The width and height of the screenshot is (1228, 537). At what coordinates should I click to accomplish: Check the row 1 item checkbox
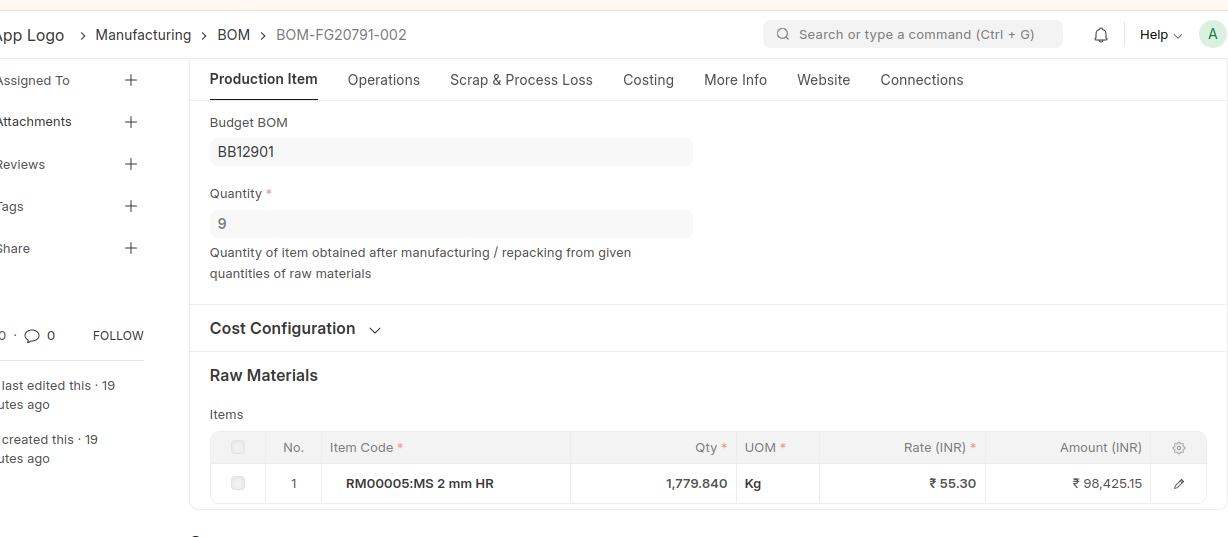(238, 483)
